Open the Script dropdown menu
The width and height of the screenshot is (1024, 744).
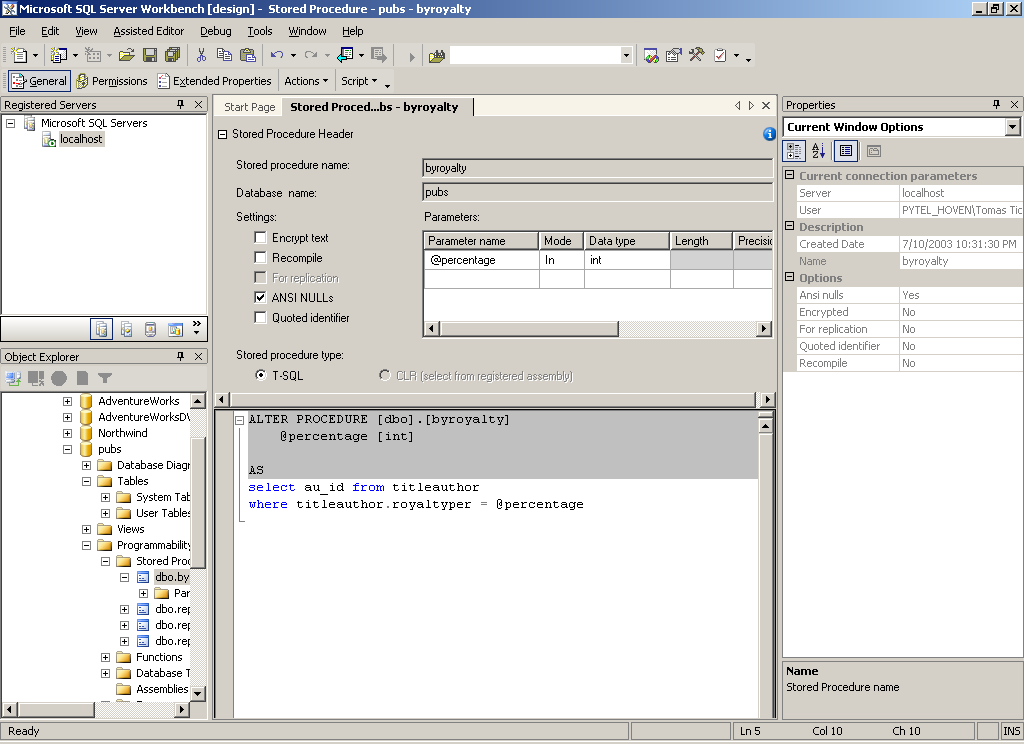coord(359,81)
